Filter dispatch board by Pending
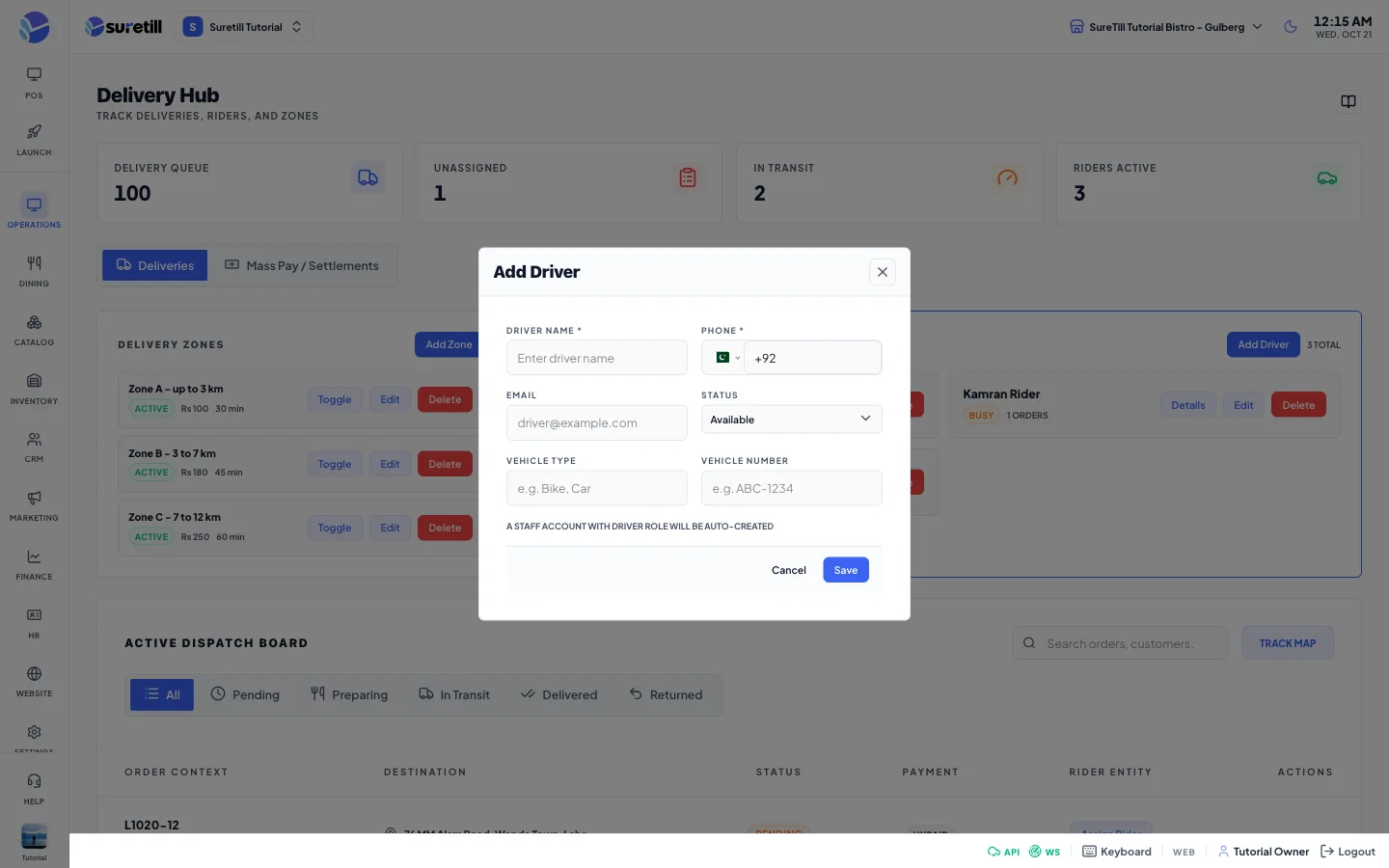1389x868 pixels. tap(245, 694)
